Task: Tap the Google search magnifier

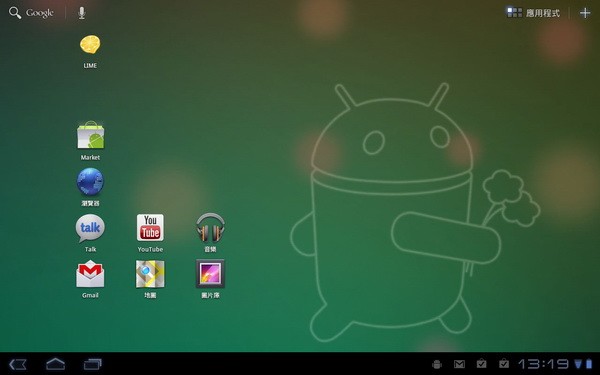Action: point(15,13)
